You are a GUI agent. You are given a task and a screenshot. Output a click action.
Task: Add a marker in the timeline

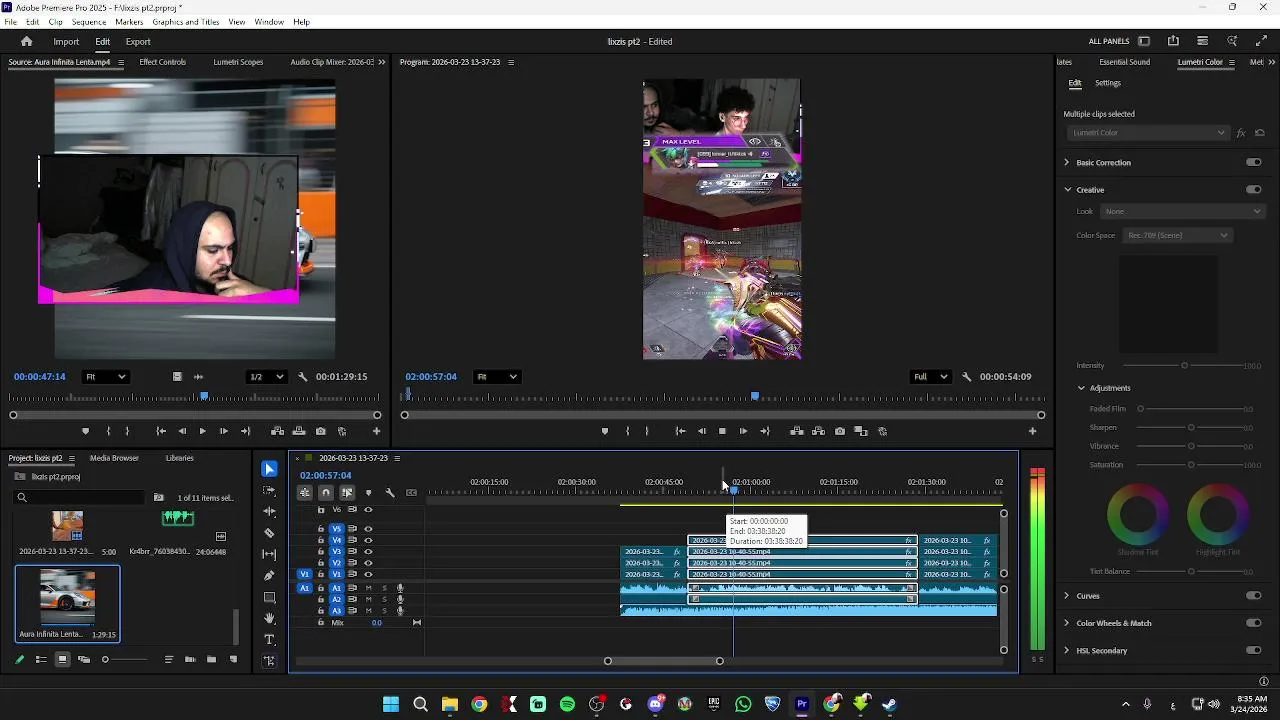[368, 492]
